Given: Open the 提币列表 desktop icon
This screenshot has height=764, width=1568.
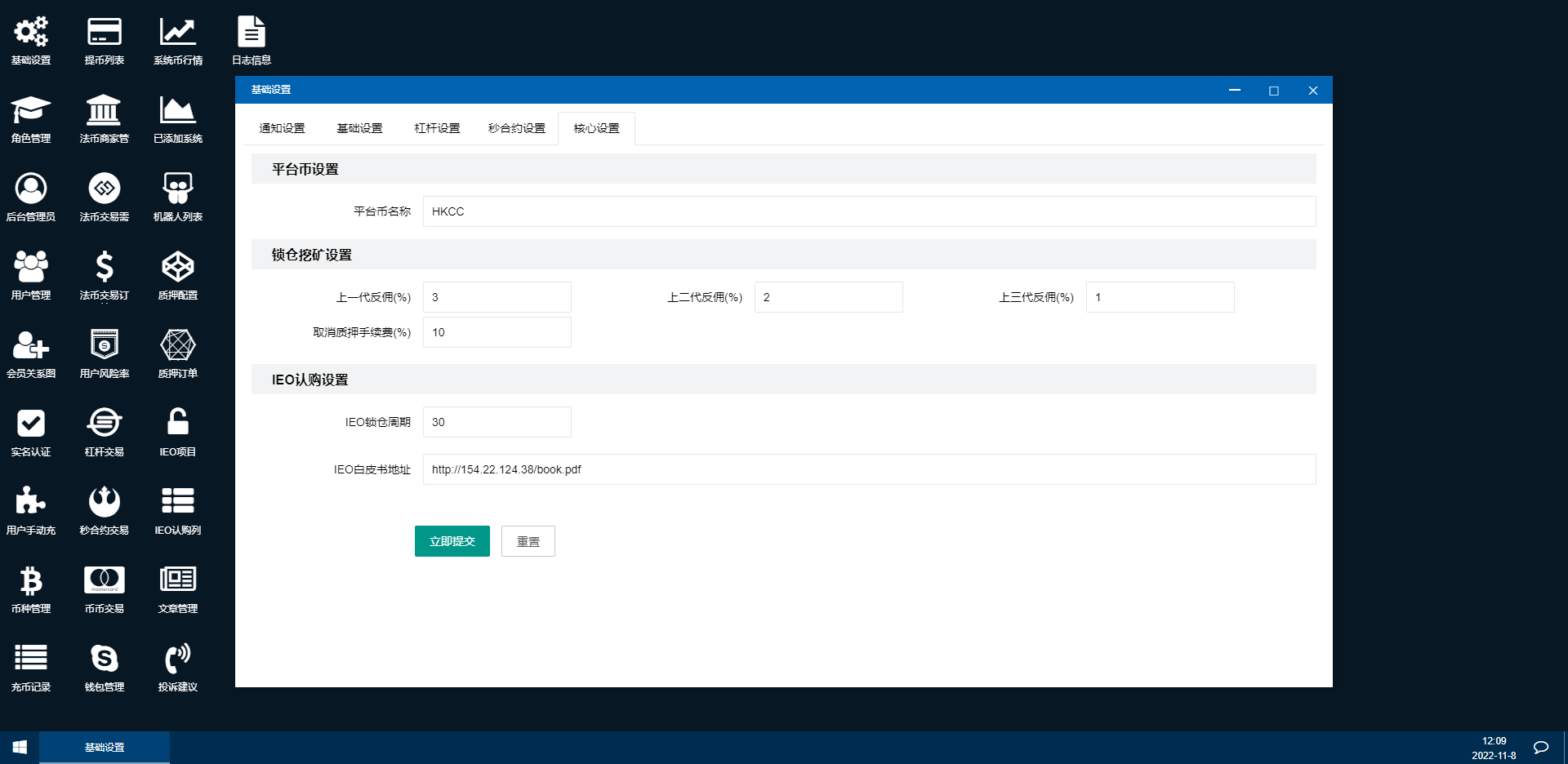Looking at the screenshot, I should [x=105, y=32].
